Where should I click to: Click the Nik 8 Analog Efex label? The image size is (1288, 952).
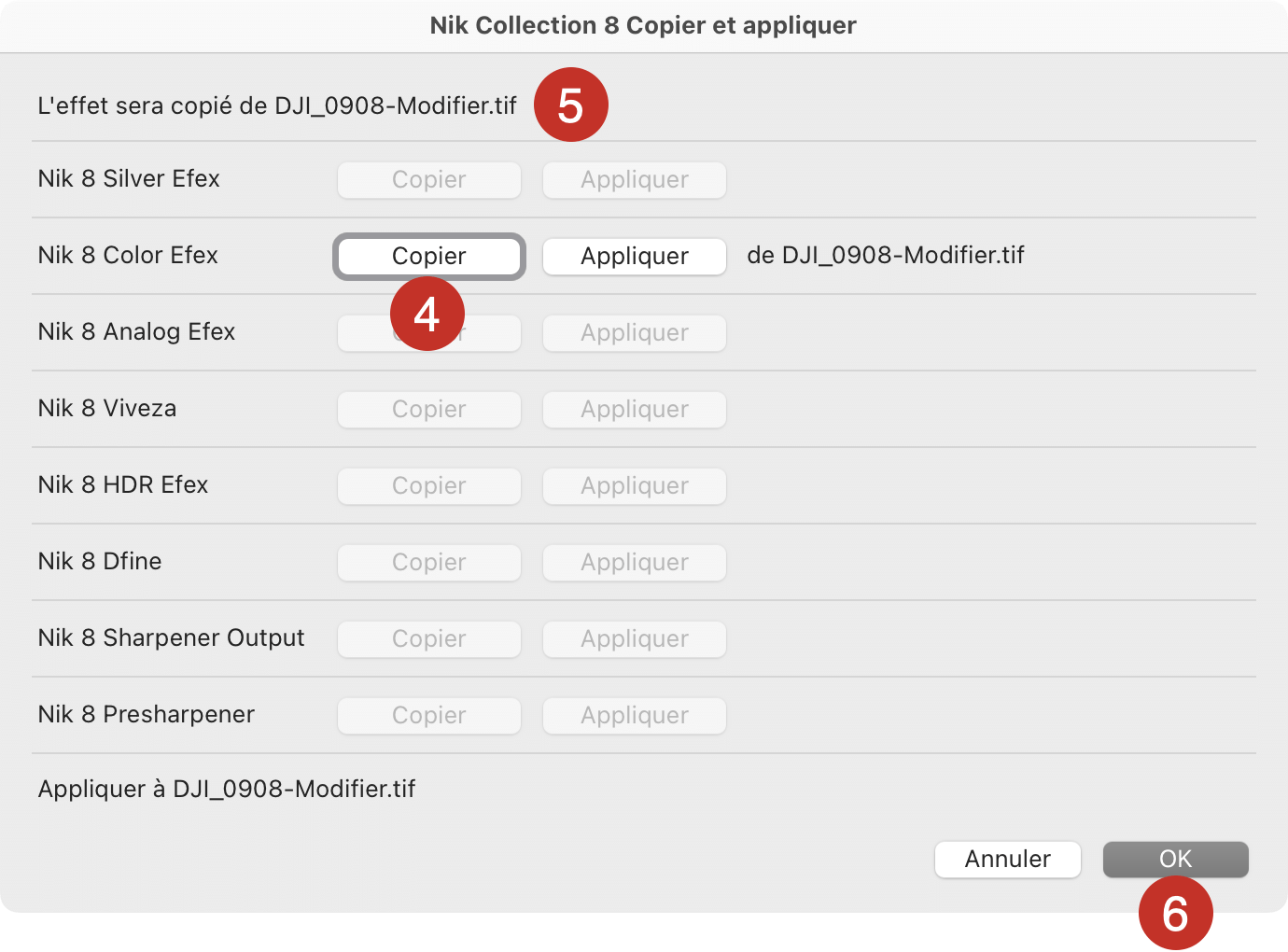136,331
